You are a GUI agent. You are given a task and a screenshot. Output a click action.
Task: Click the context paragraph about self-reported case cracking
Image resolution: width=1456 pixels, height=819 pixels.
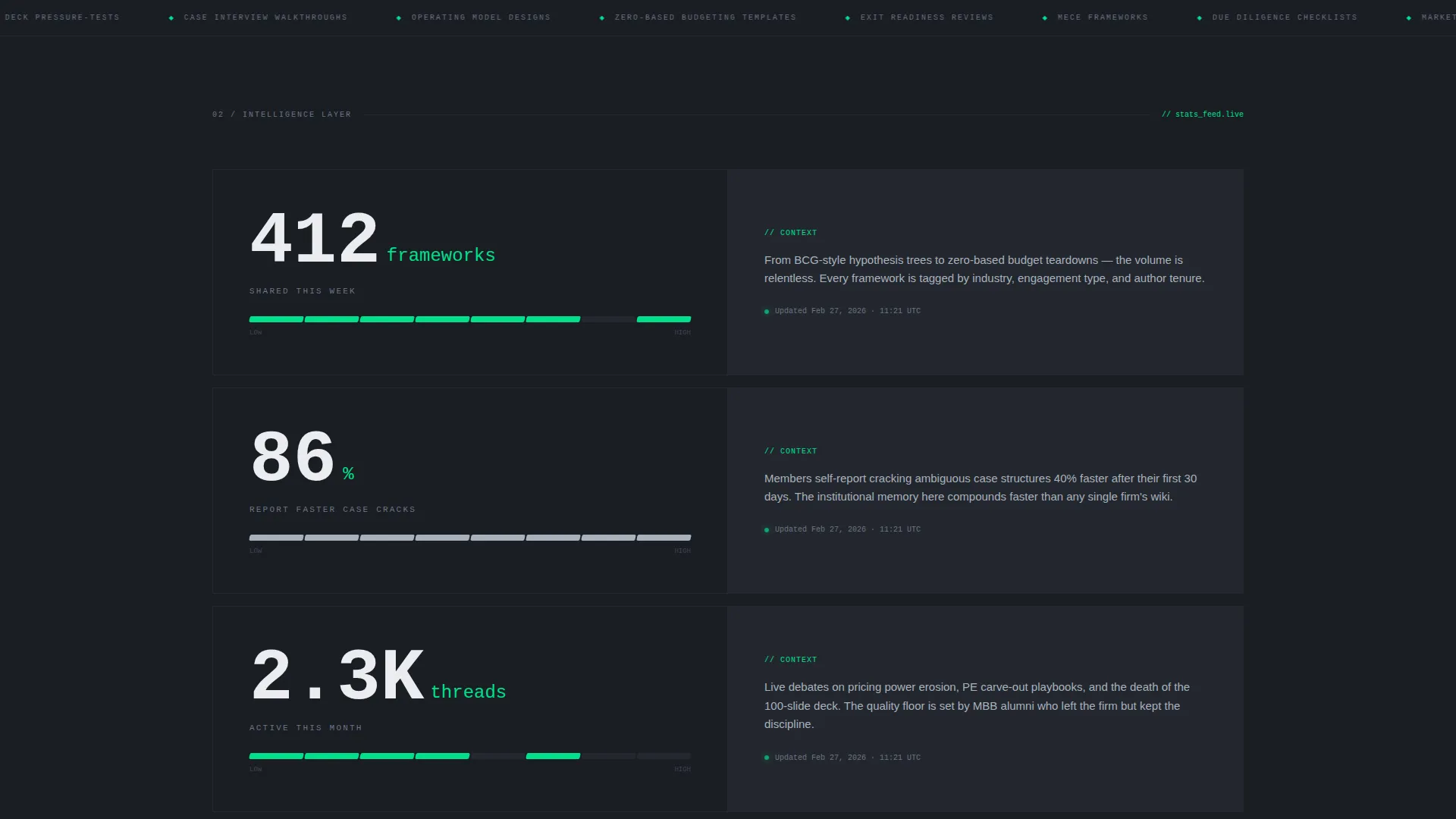coord(981,488)
